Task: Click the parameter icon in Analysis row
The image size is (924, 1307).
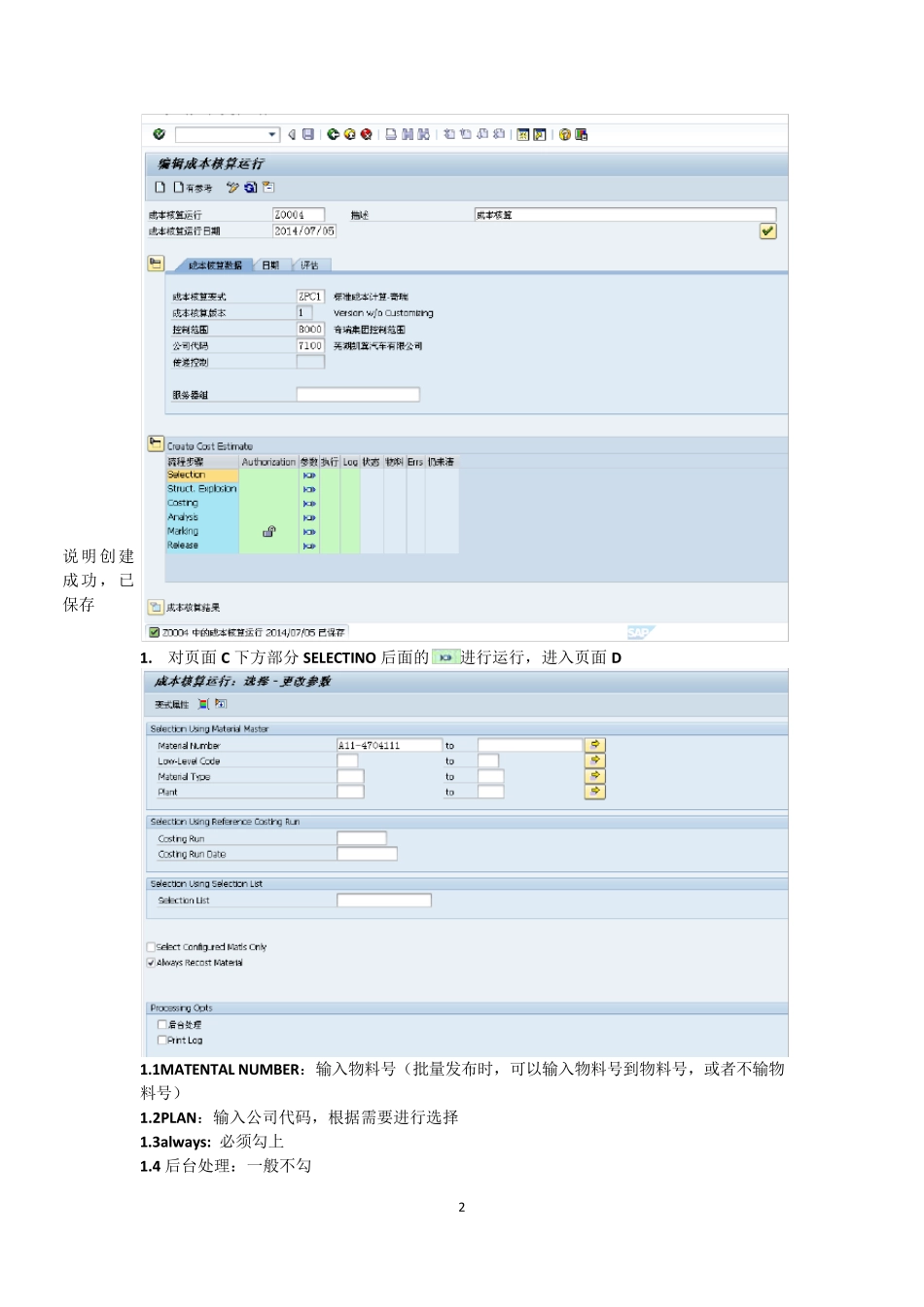Action: click(309, 517)
